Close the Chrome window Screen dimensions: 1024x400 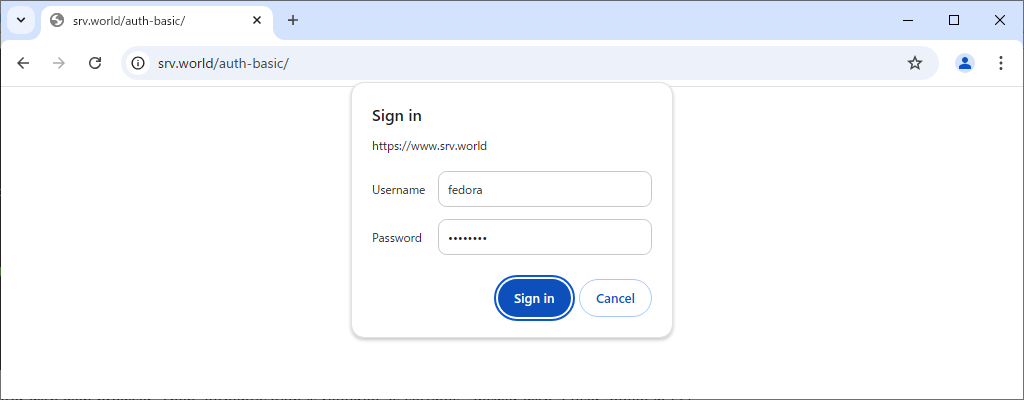(999, 20)
